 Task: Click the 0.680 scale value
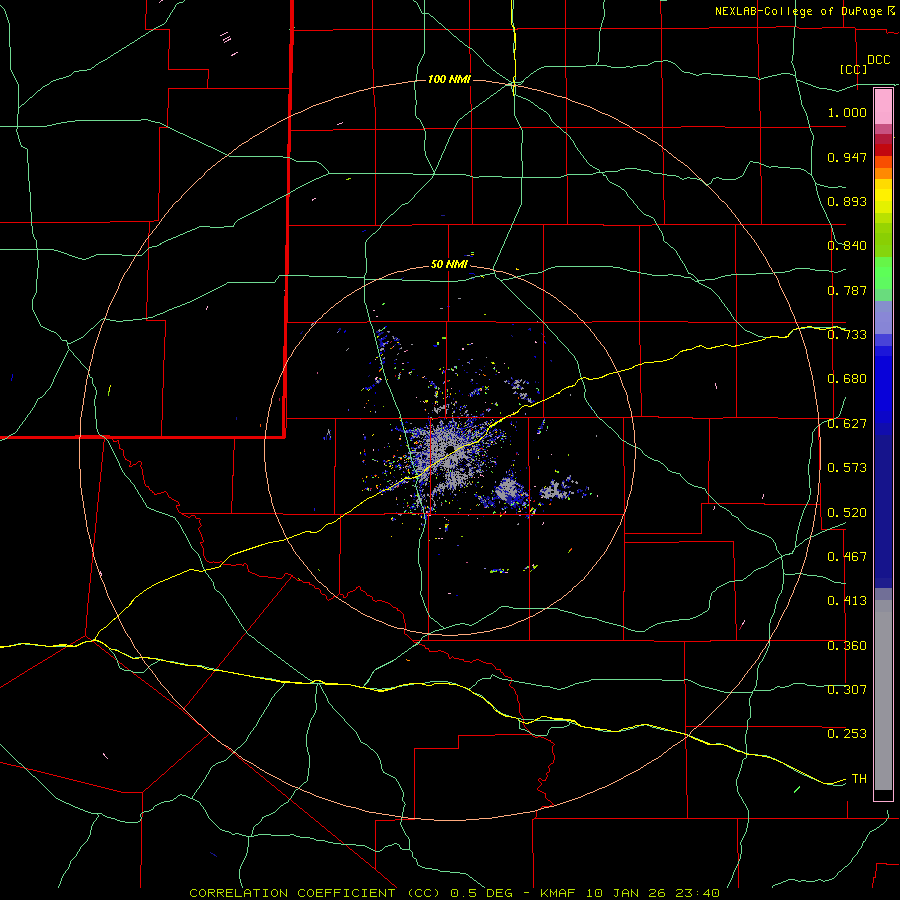[847, 379]
